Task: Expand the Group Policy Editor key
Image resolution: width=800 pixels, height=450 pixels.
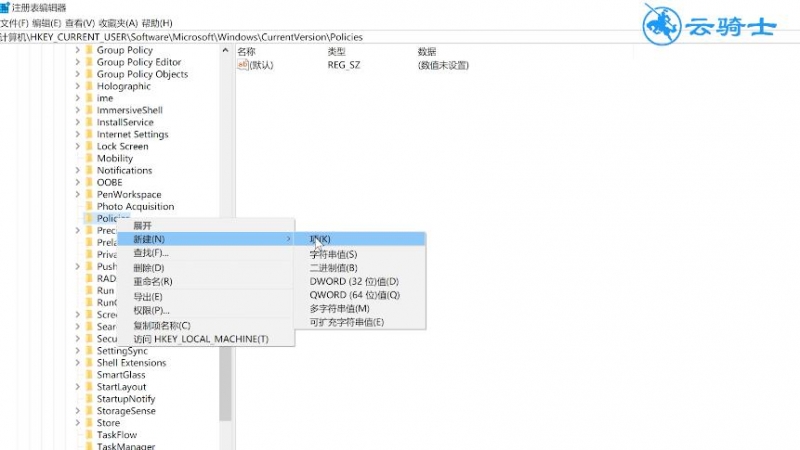Action: 78,62
